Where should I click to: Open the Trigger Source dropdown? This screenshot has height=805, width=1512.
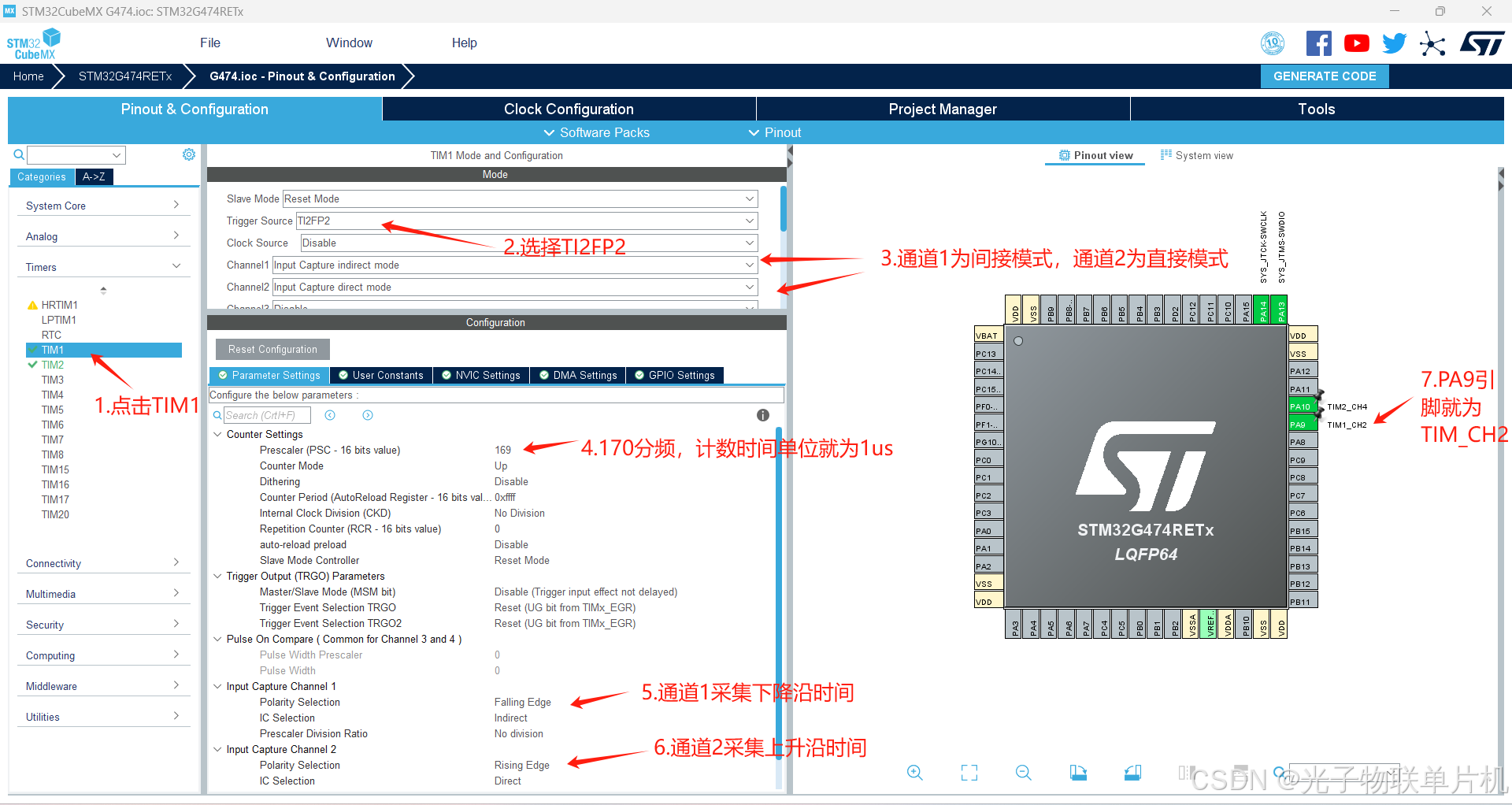(x=527, y=221)
